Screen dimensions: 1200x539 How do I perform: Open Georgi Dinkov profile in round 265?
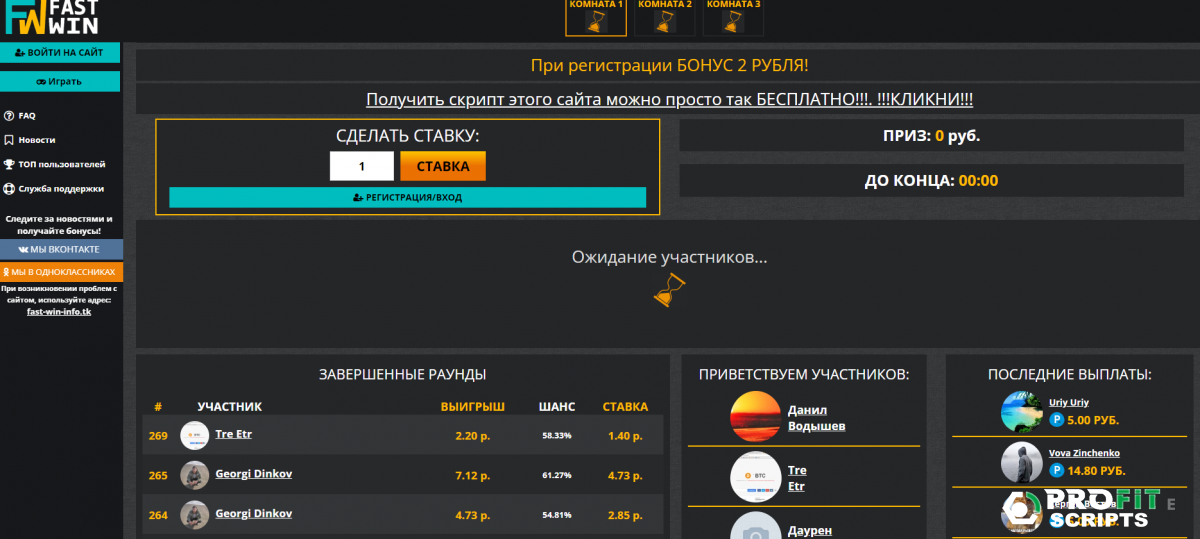pyautogui.click(x=253, y=473)
